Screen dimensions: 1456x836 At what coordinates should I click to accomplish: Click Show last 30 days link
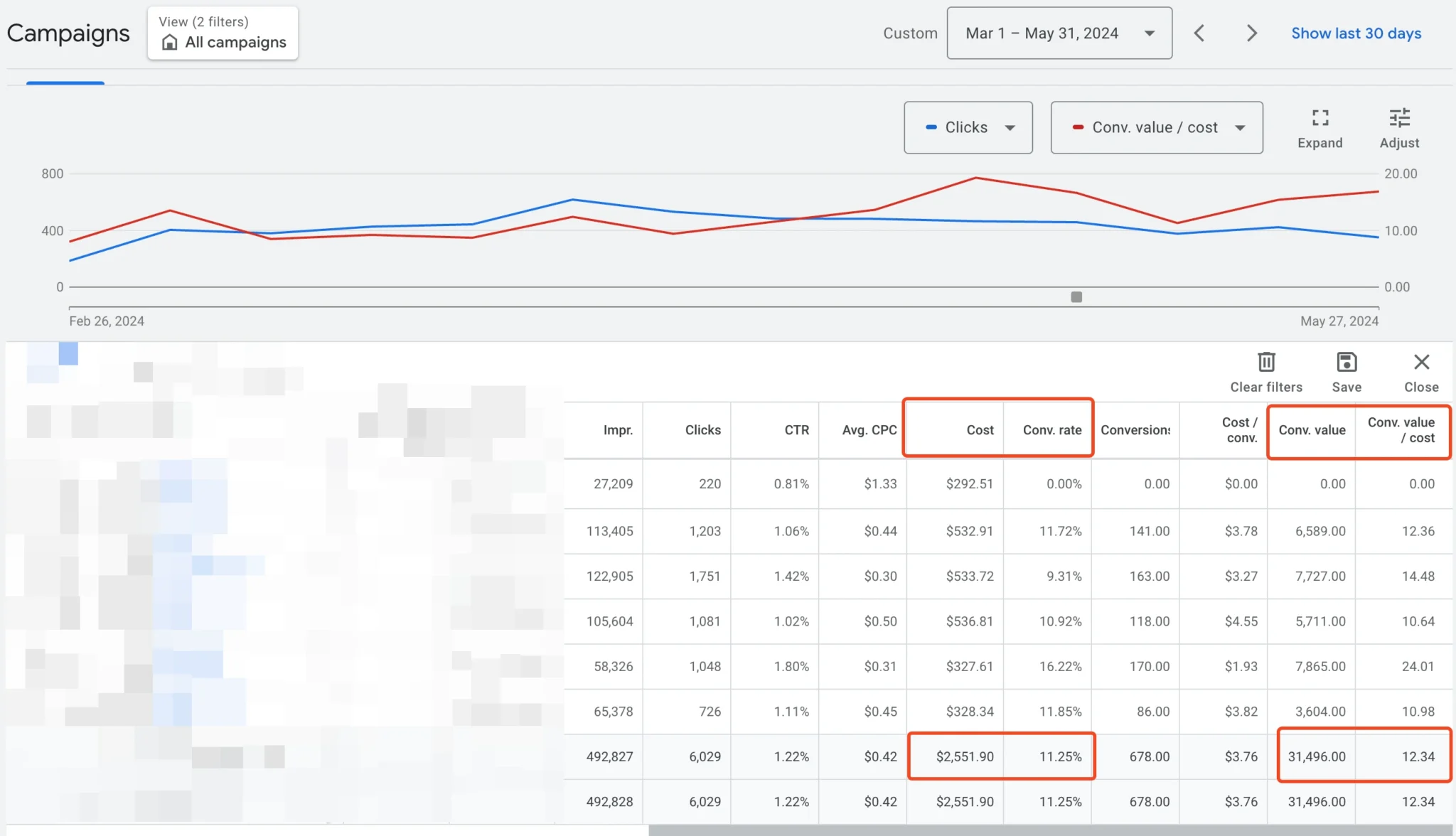(1356, 33)
